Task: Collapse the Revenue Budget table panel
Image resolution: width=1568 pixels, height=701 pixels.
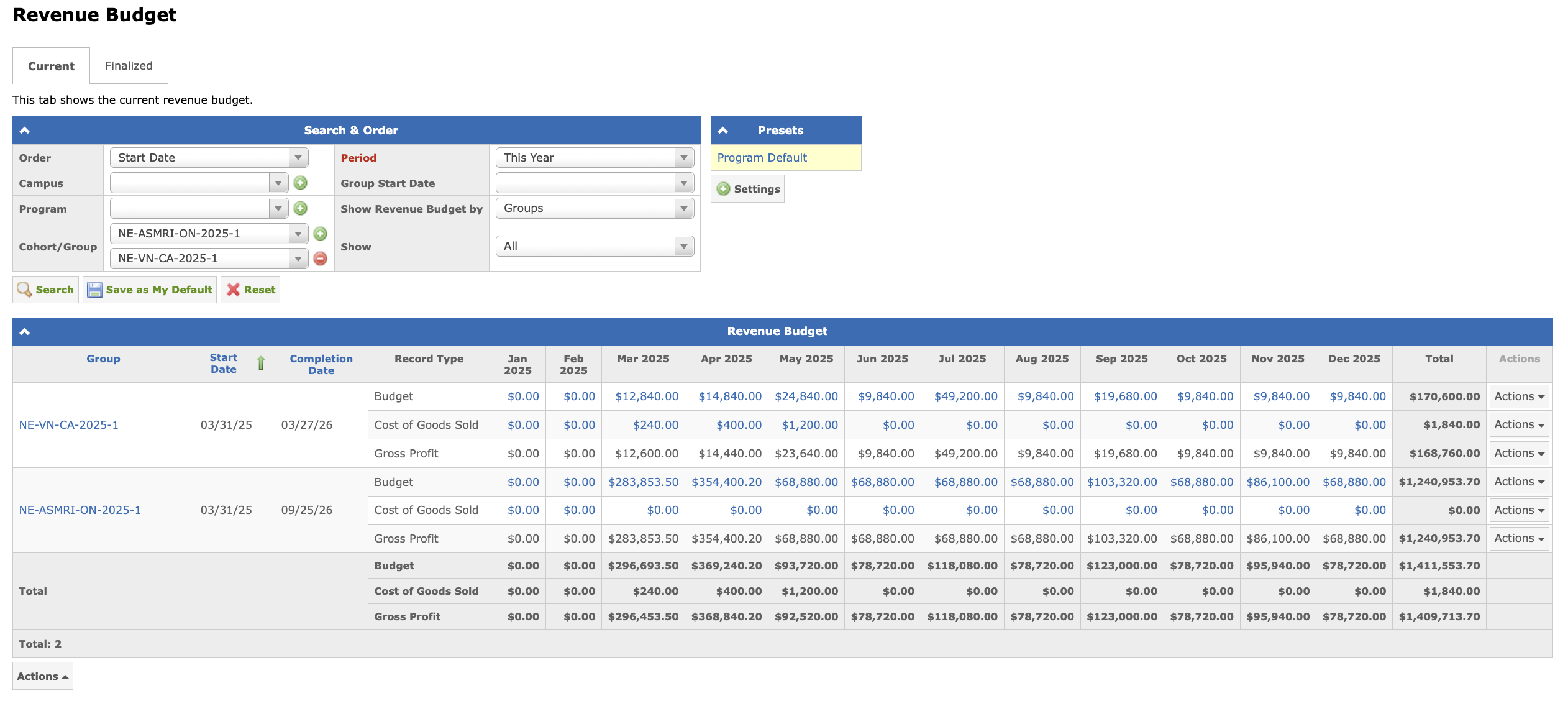Action: (25, 331)
